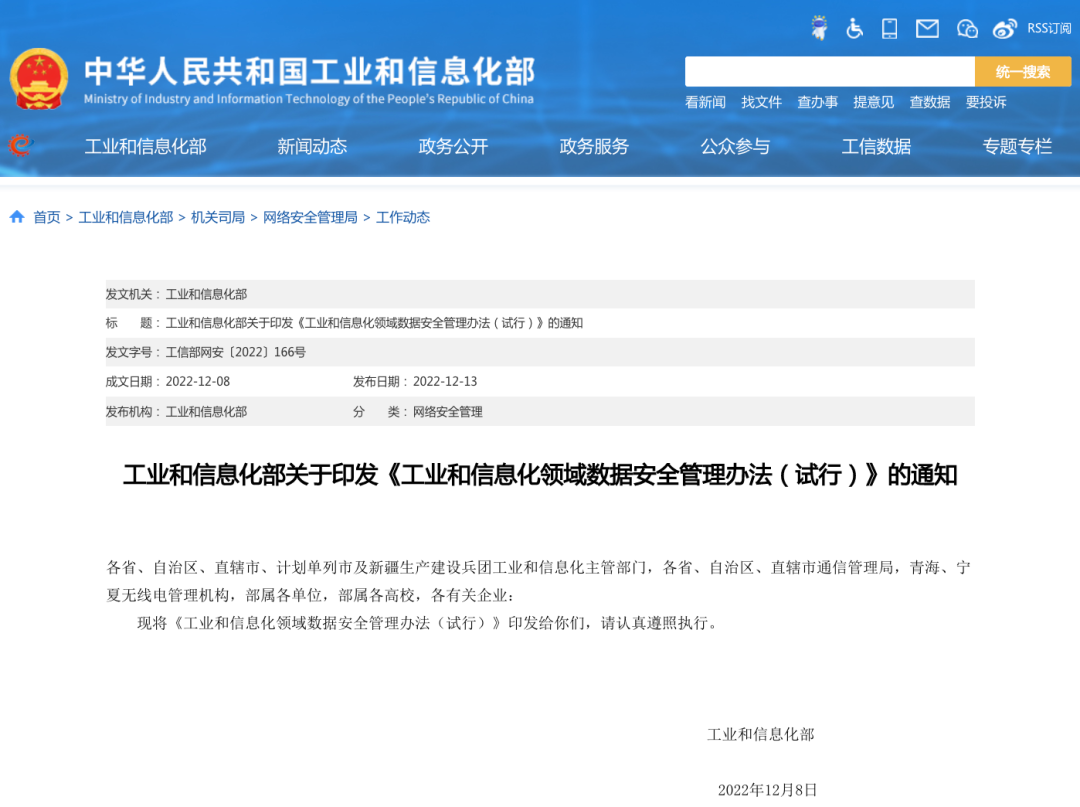Screen dimensions: 1080x807
Task: Click the 查数据 quick link
Action: pos(930,103)
